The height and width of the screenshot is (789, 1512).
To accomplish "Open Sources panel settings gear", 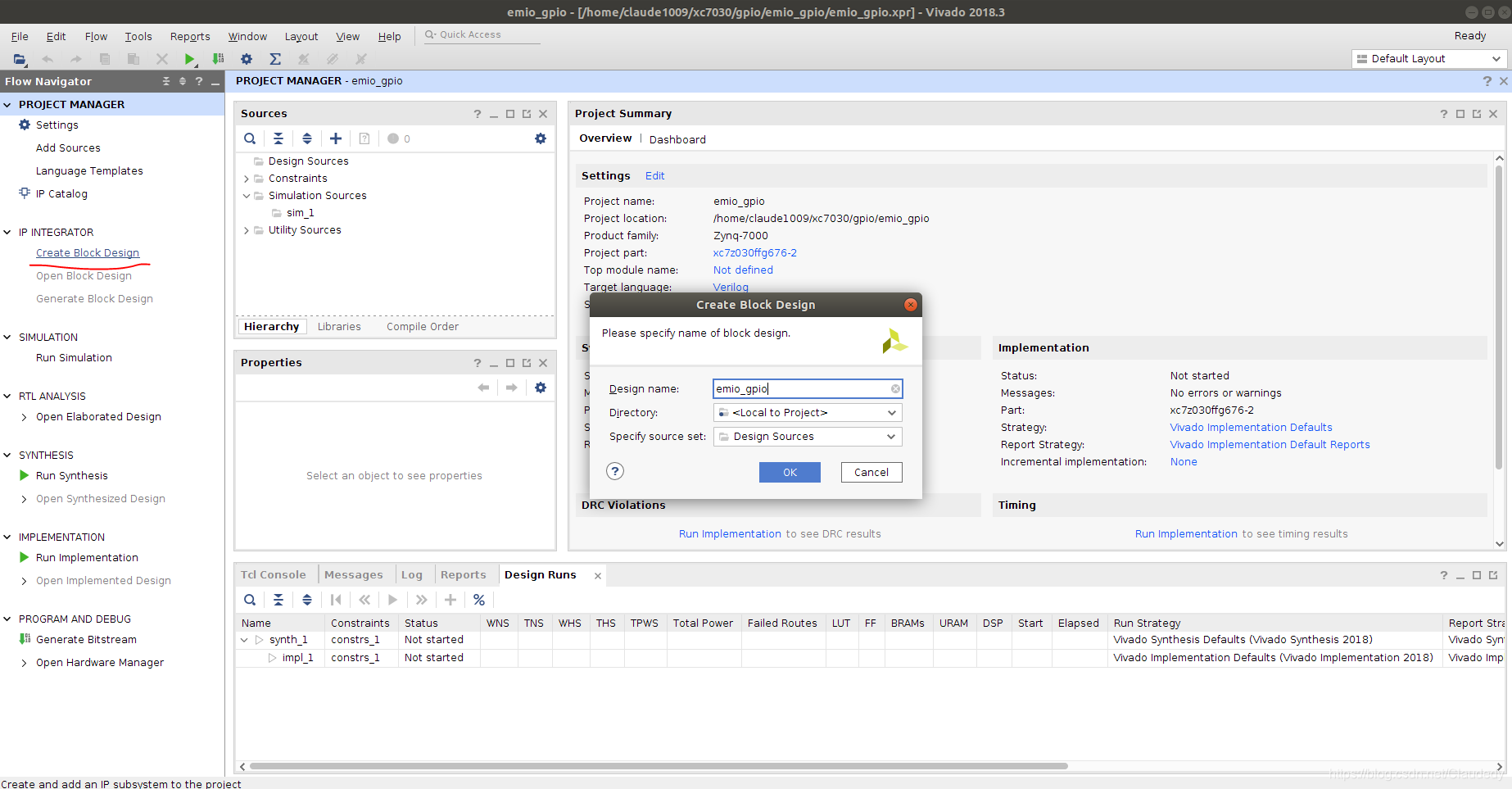I will 541,138.
